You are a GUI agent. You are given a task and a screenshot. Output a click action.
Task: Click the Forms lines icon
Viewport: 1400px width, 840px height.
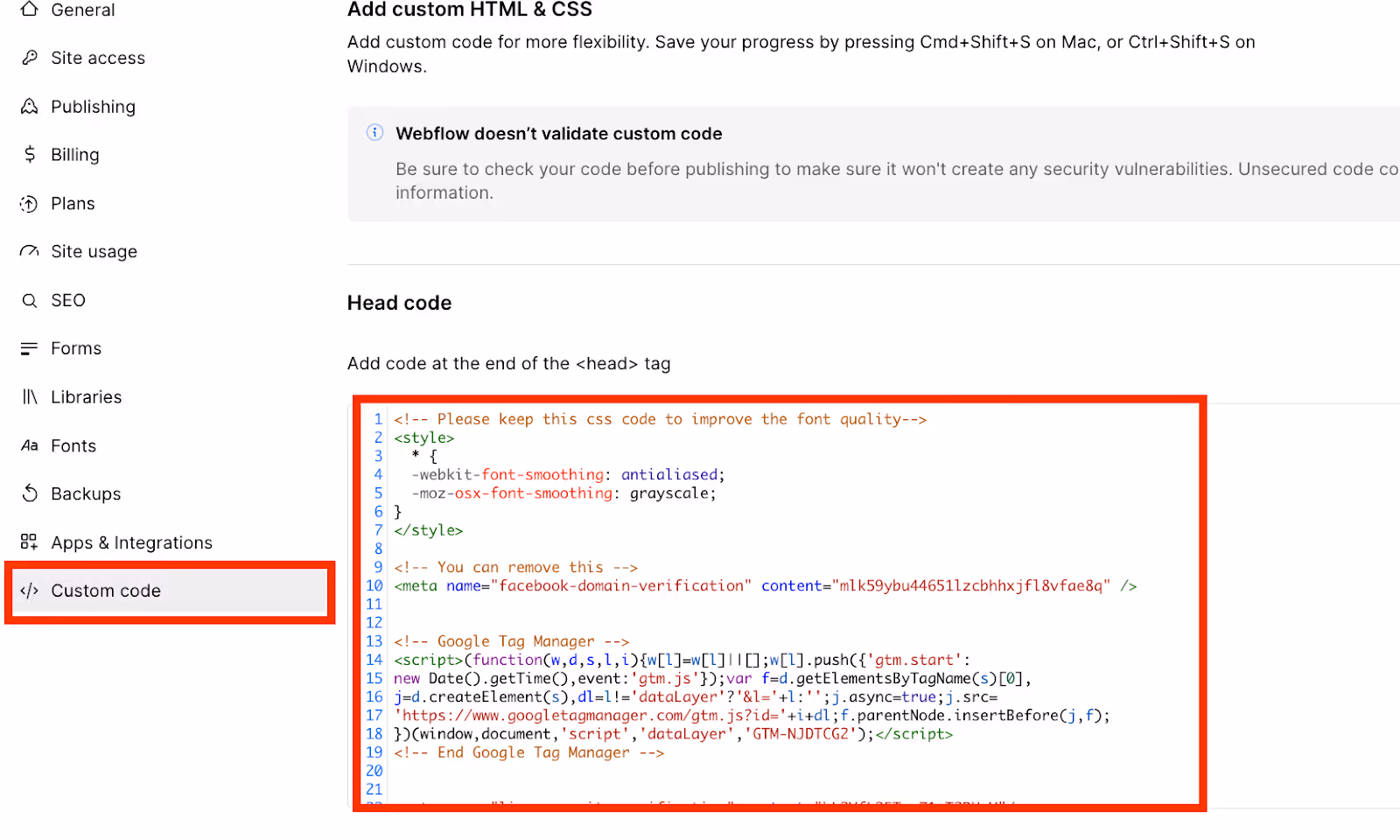[x=30, y=349]
